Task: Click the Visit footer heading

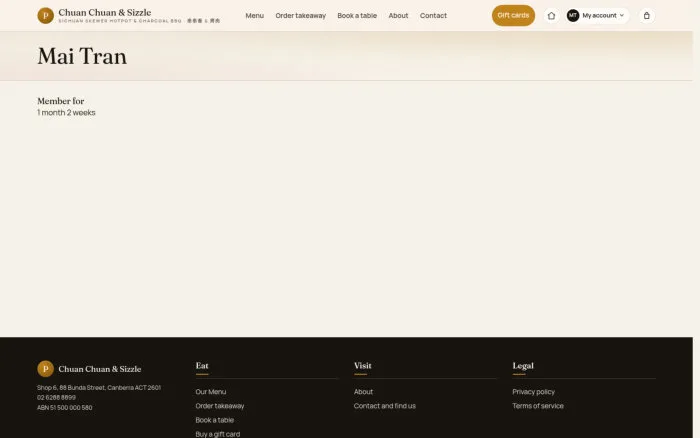Action: [362, 366]
